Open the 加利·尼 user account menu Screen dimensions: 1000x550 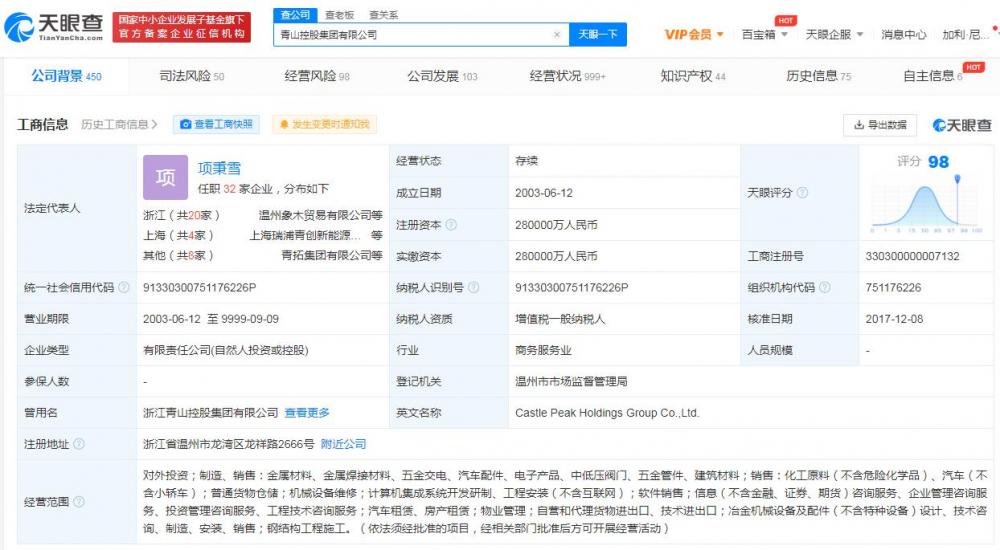pyautogui.click(x=965, y=34)
